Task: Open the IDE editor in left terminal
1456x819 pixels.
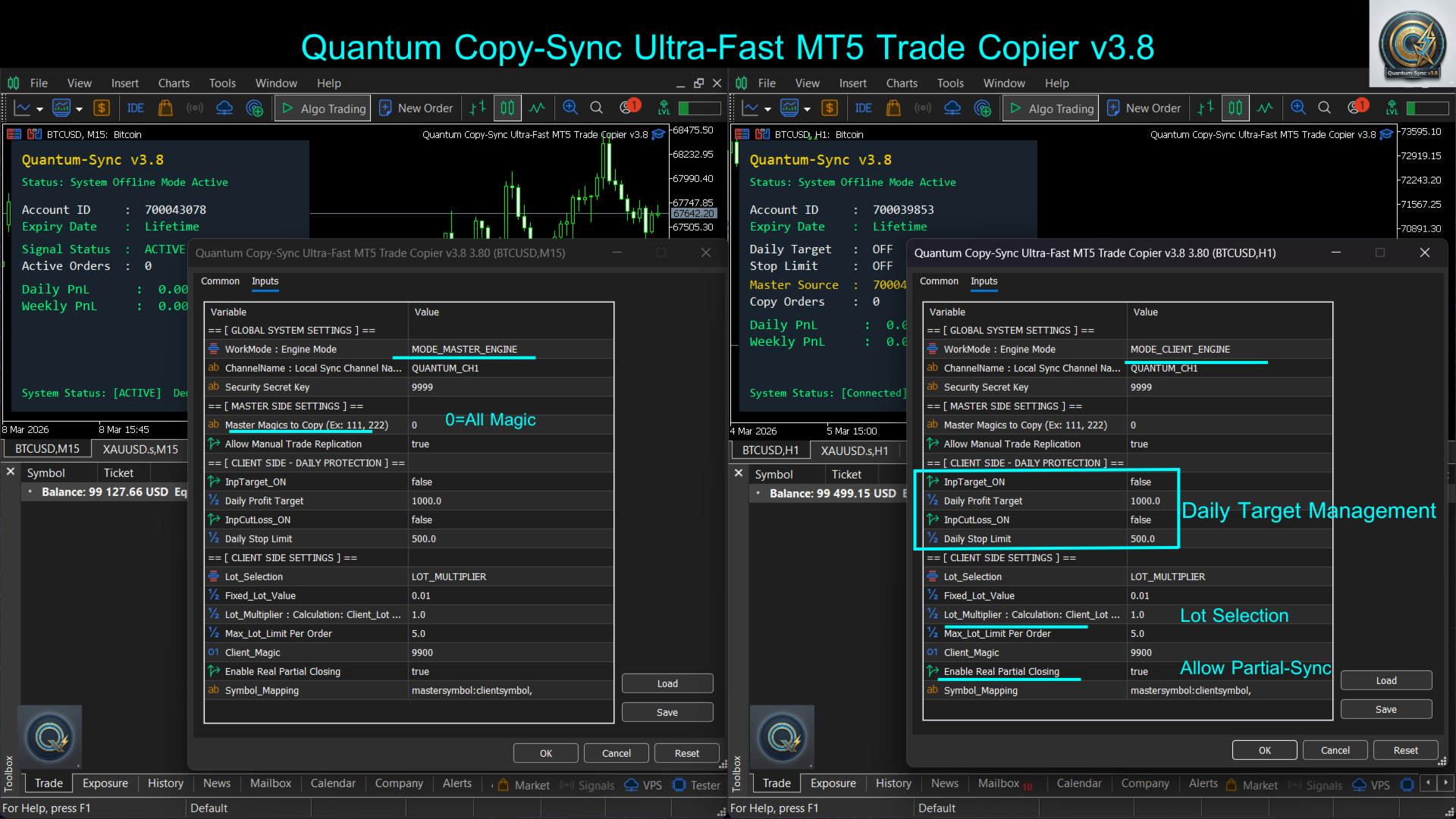Action: (136, 108)
